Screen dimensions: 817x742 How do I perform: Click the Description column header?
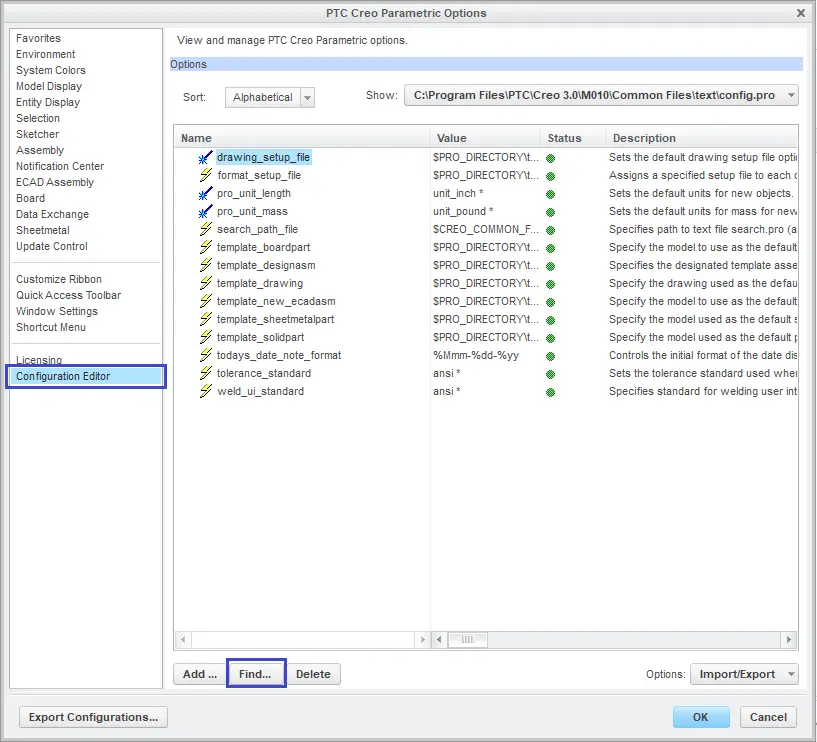click(644, 138)
